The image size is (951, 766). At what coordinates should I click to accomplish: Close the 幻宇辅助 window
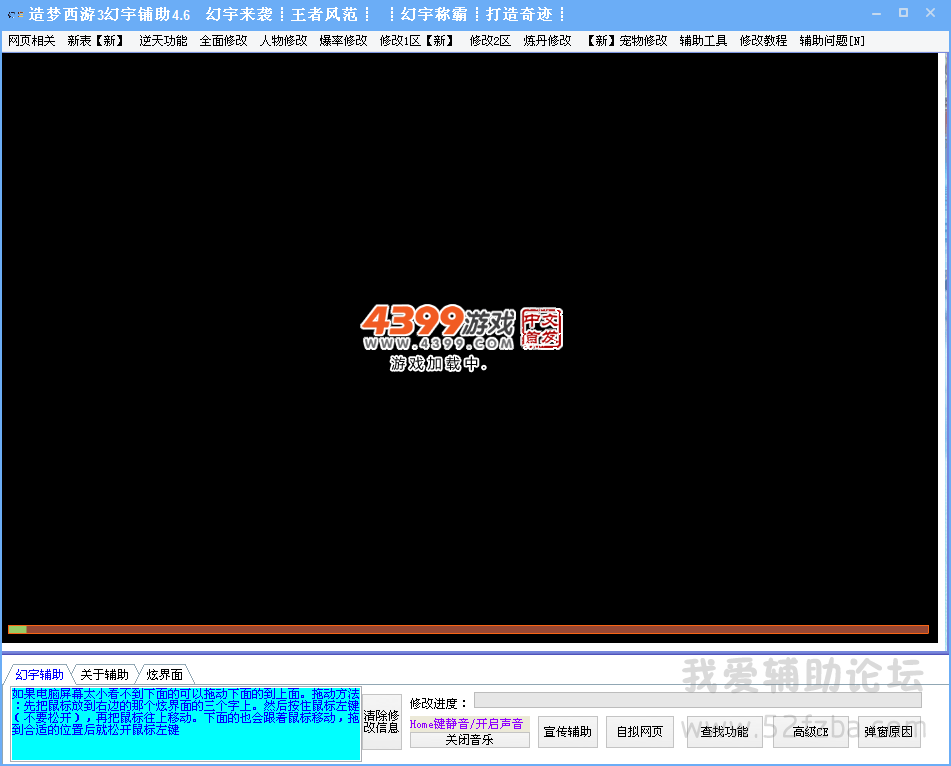click(930, 13)
